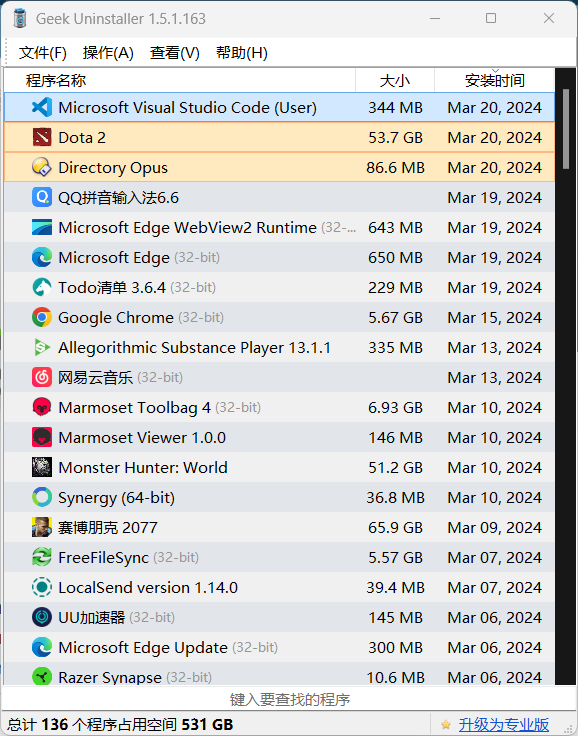Click the LocalSend icon

tap(42, 588)
